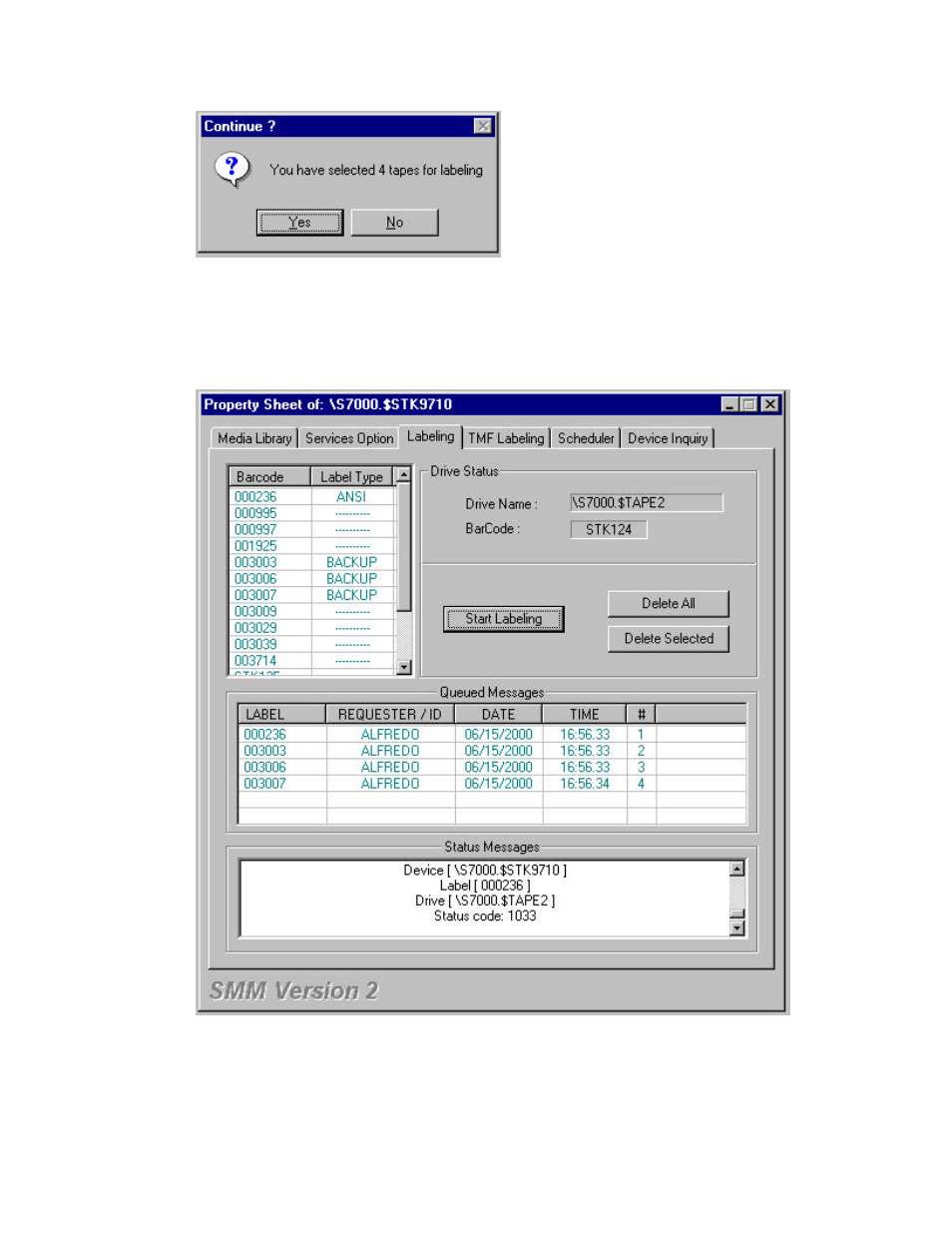
Task: Close the Continue ? dialog
Action: [x=483, y=126]
